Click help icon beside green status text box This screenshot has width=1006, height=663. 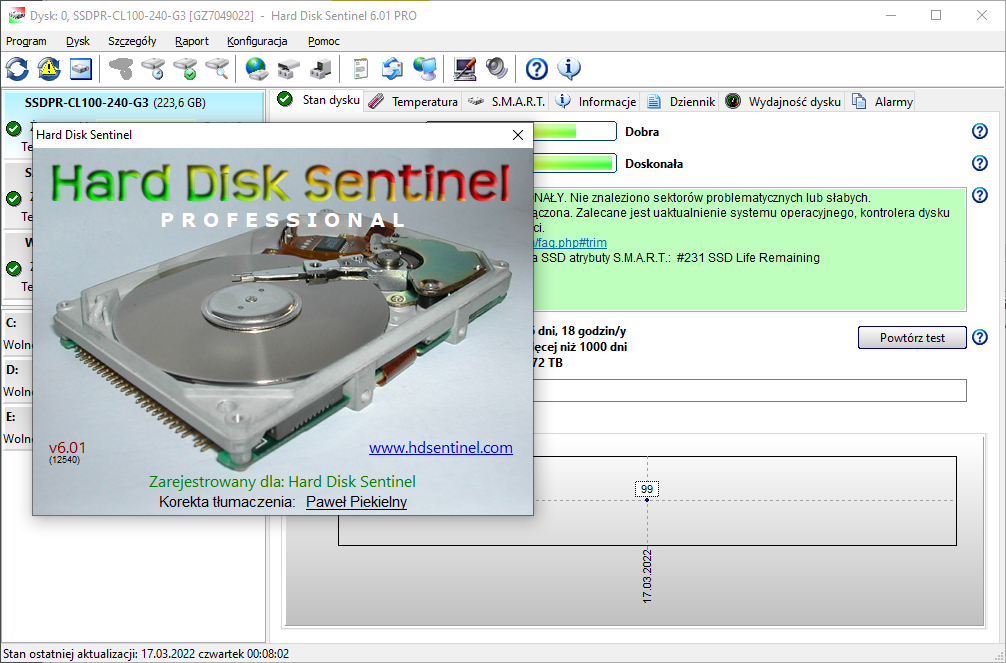click(980, 195)
